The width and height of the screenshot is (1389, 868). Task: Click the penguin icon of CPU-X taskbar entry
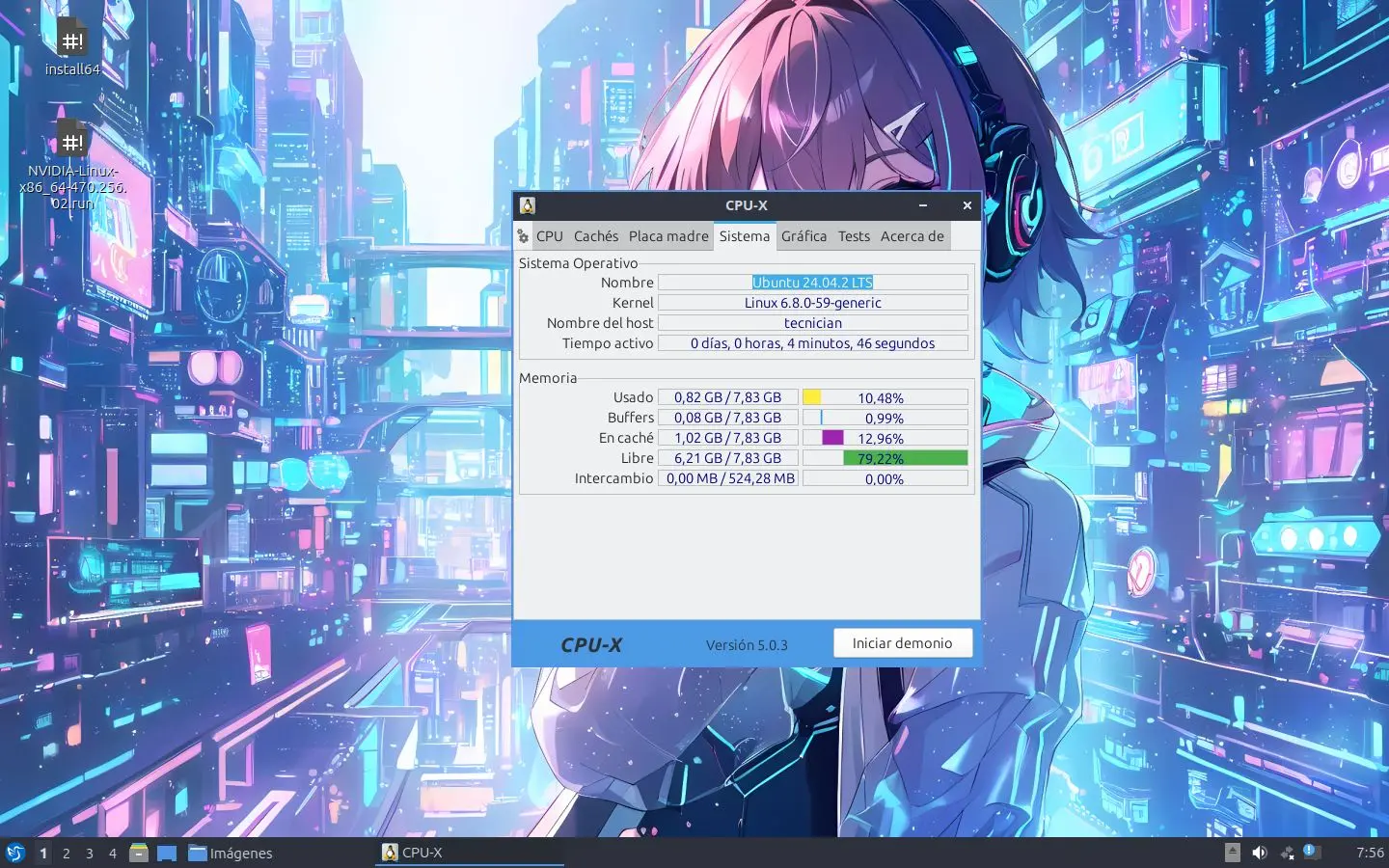click(x=390, y=853)
